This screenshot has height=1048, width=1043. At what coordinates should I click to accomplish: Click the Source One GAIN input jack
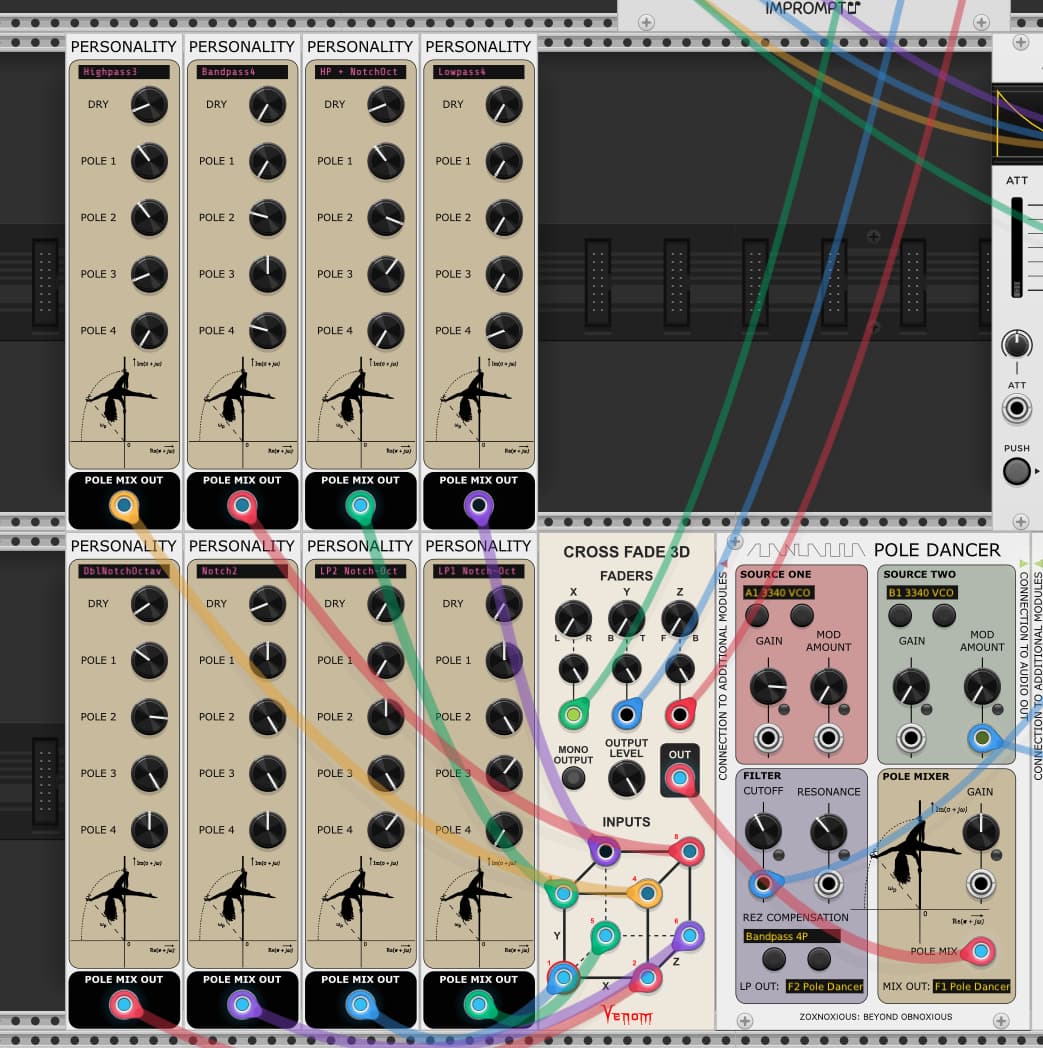(769, 738)
